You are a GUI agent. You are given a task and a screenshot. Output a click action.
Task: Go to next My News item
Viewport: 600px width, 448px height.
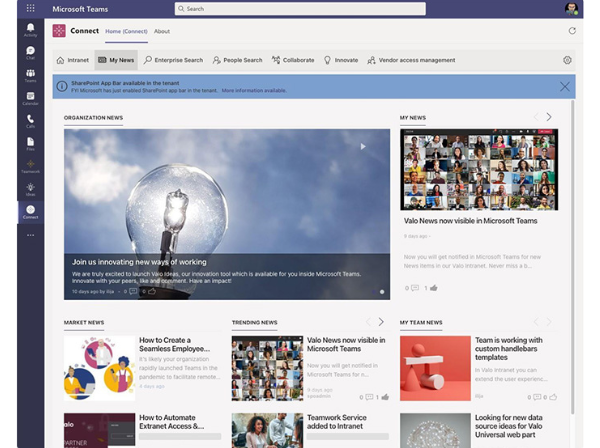(549, 117)
